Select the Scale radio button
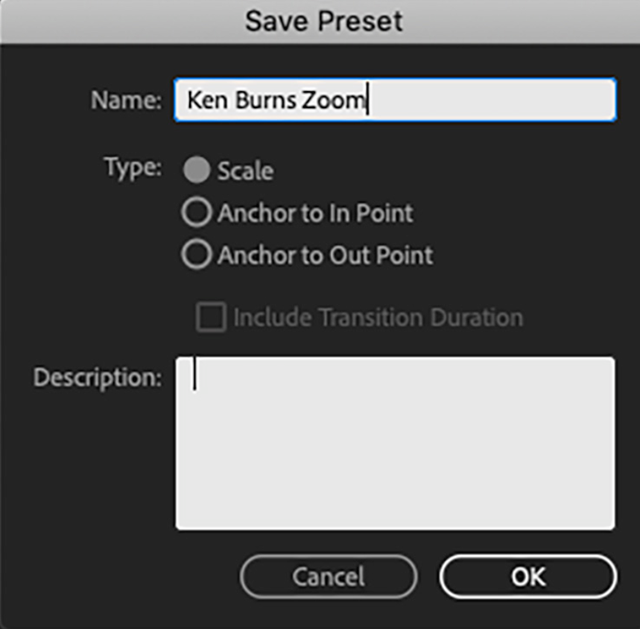Image resolution: width=640 pixels, height=629 pixels. coord(196,170)
